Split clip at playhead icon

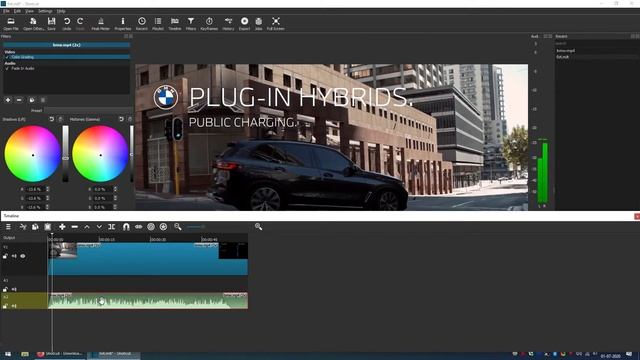point(111,227)
